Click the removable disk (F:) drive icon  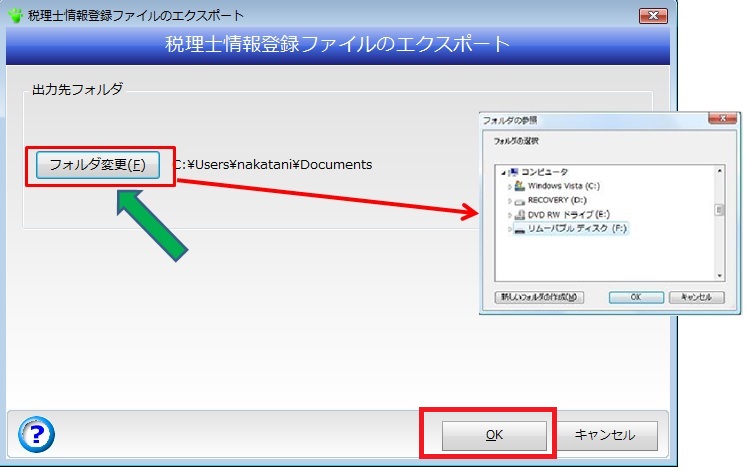pos(519,229)
